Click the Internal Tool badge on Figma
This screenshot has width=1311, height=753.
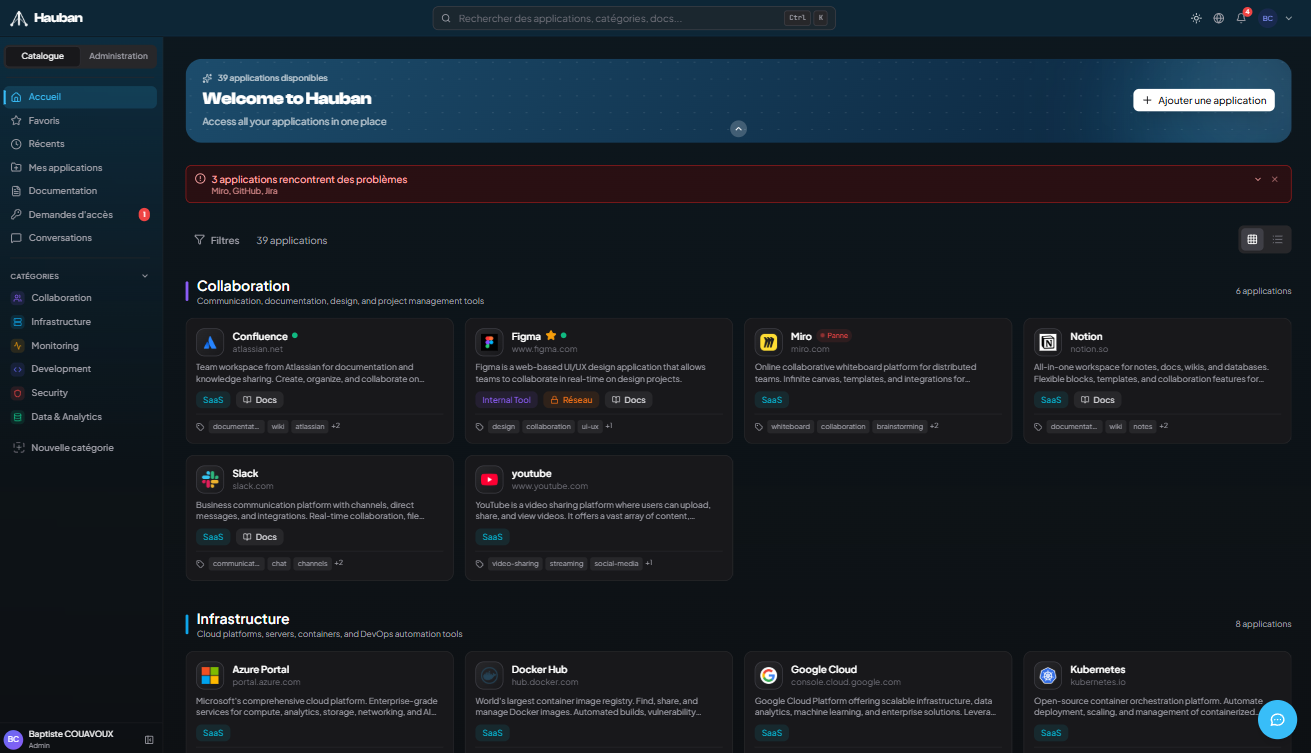506,400
